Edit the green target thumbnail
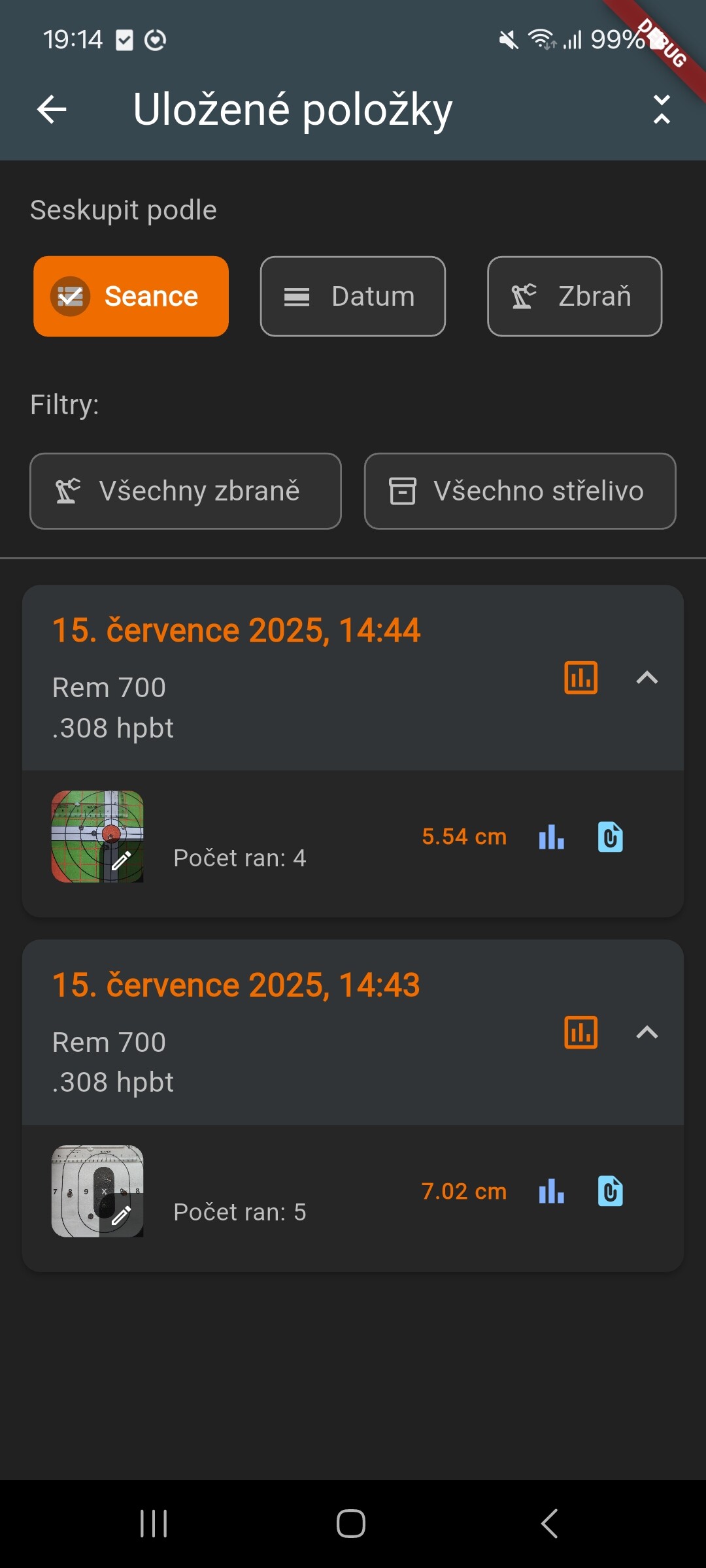706x1568 pixels. point(97,837)
